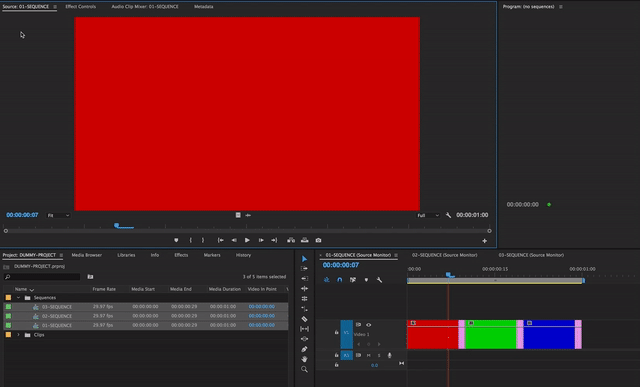Open 01-SEQUENCE timeline panel menu
Image resolution: width=640 pixels, height=387 pixels.
click(x=396, y=255)
